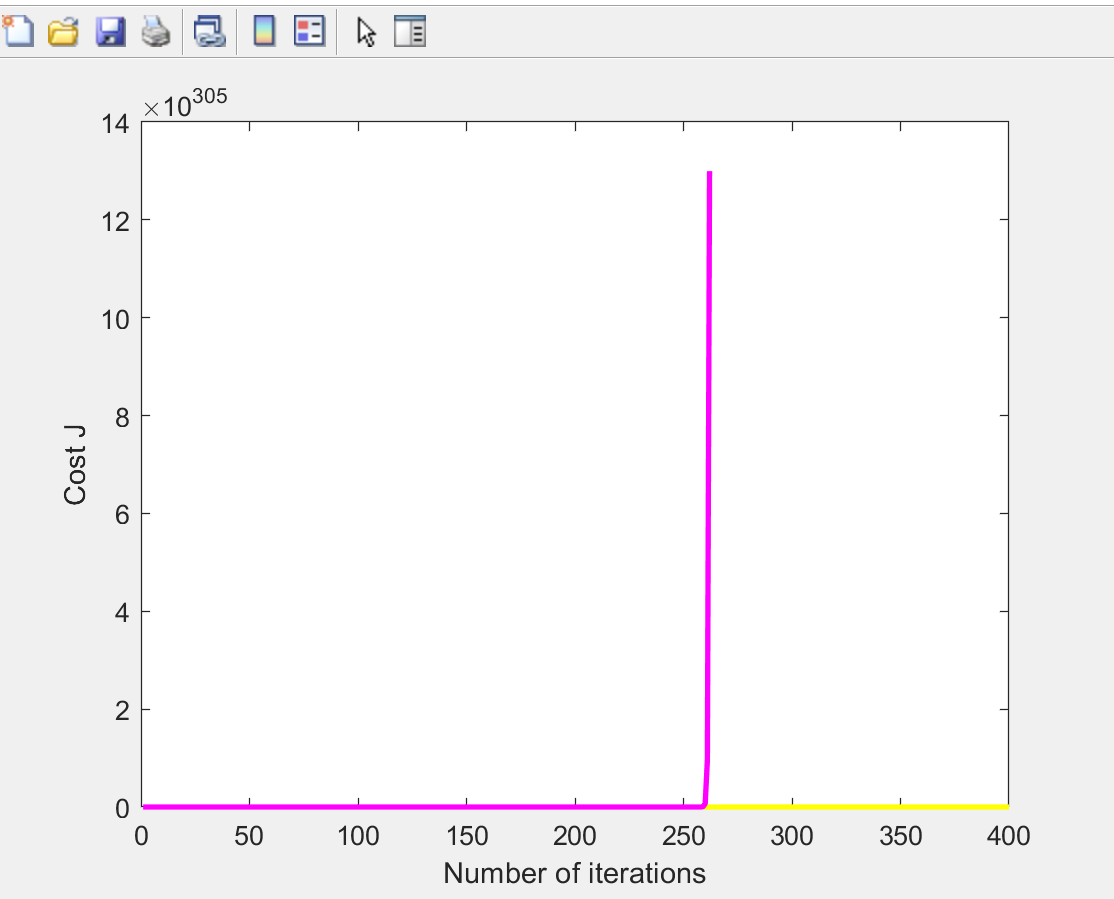
Task: Click the New Figure icon
Action: [x=19, y=32]
